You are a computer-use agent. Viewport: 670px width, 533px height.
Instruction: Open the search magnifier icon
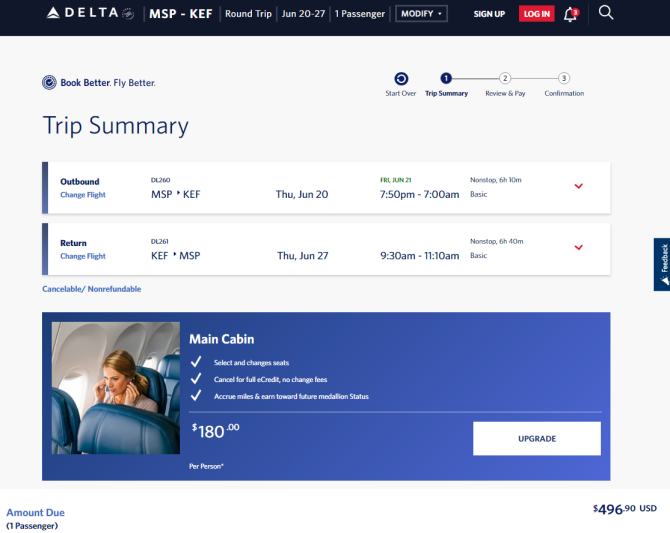[x=605, y=12]
